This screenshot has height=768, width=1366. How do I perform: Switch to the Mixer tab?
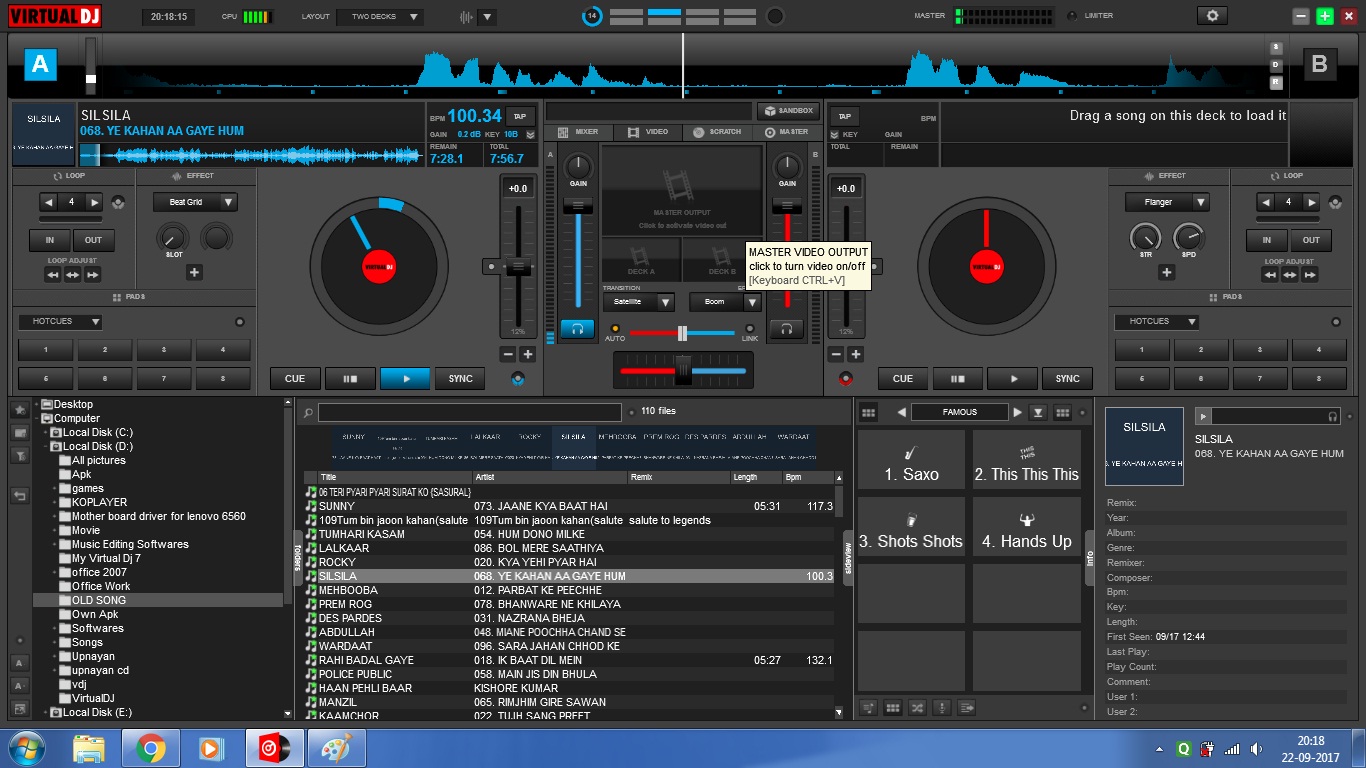point(577,132)
